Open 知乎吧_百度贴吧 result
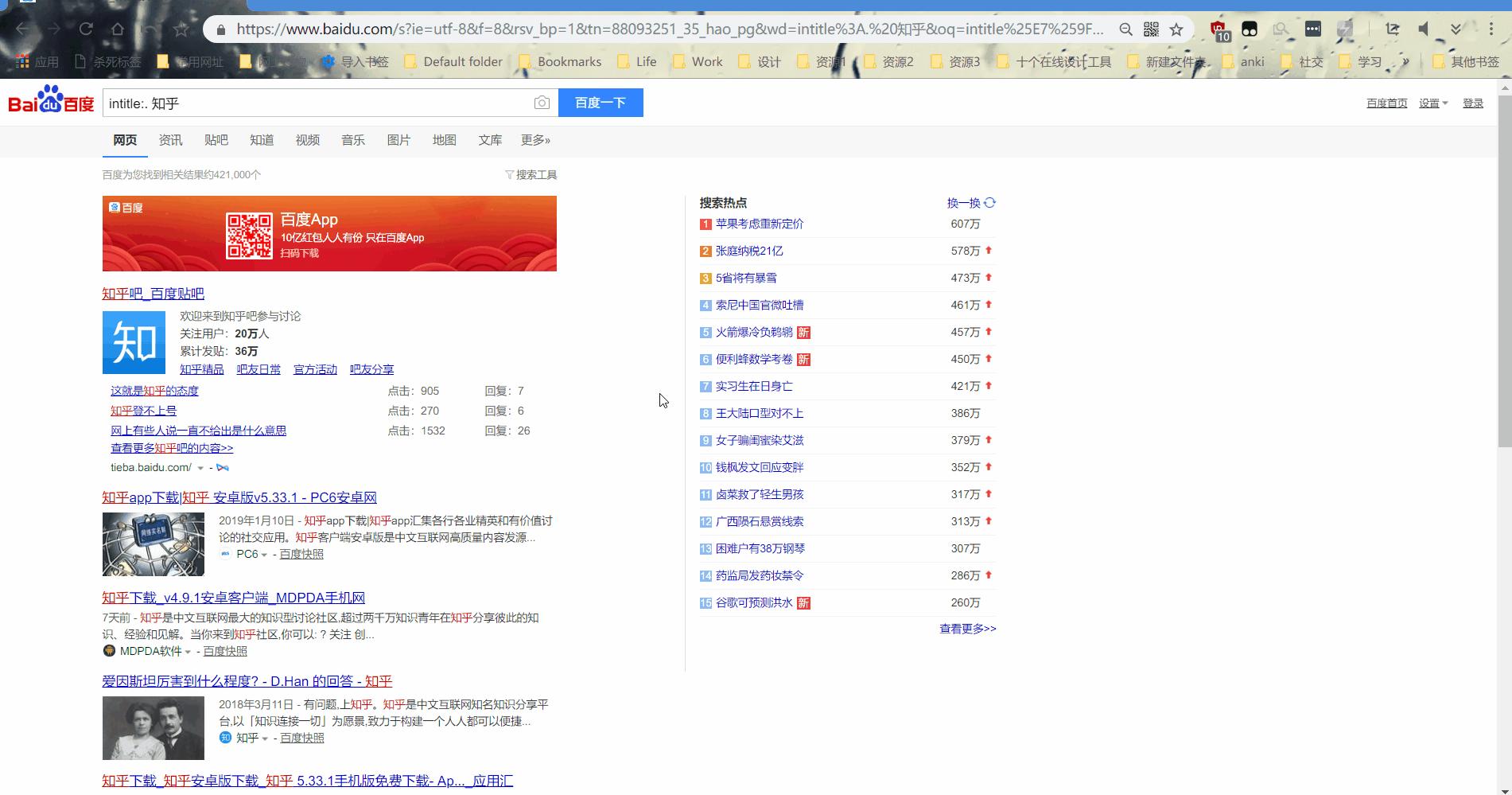 pos(153,294)
